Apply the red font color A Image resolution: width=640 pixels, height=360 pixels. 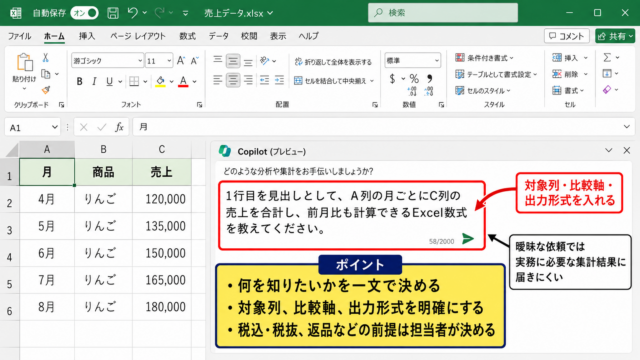(x=183, y=81)
